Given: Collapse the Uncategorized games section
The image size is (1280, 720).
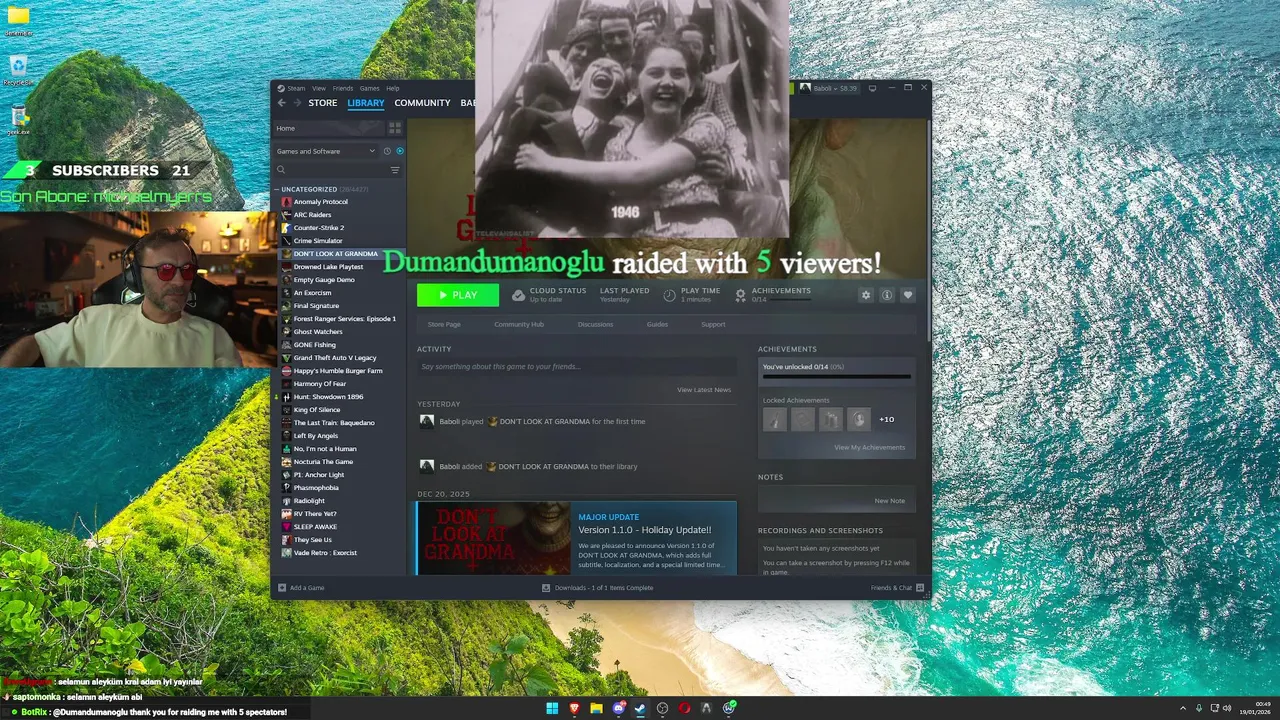Looking at the screenshot, I should tap(277, 189).
